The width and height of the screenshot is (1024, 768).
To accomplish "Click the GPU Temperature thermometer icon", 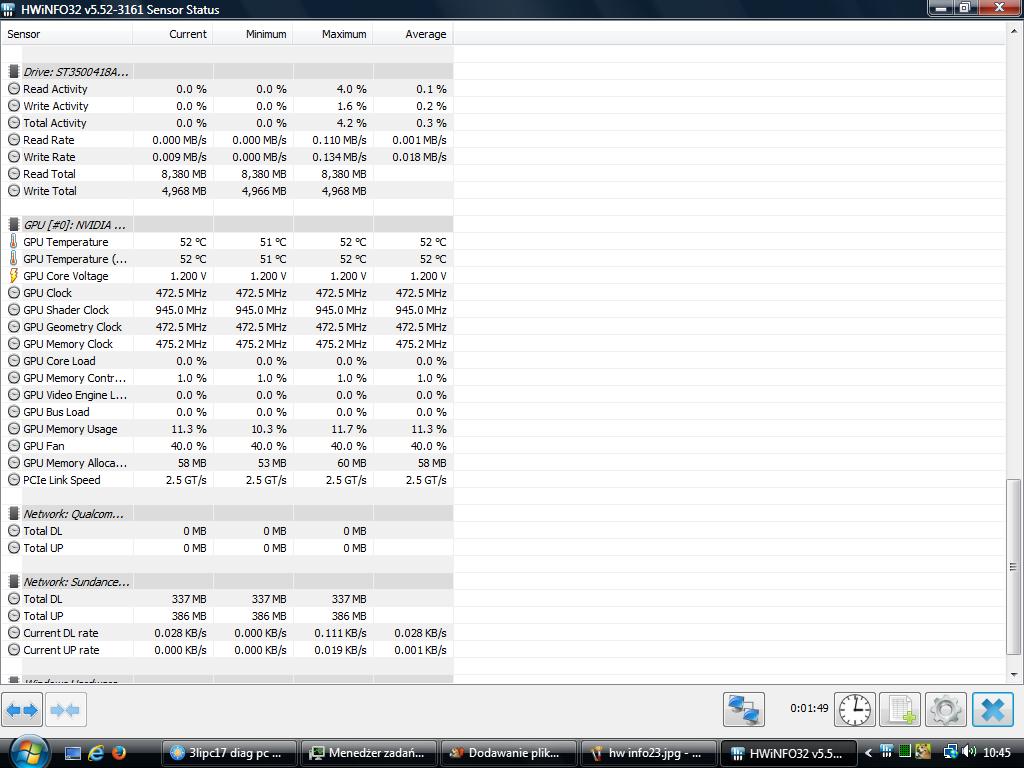I will click(14, 242).
